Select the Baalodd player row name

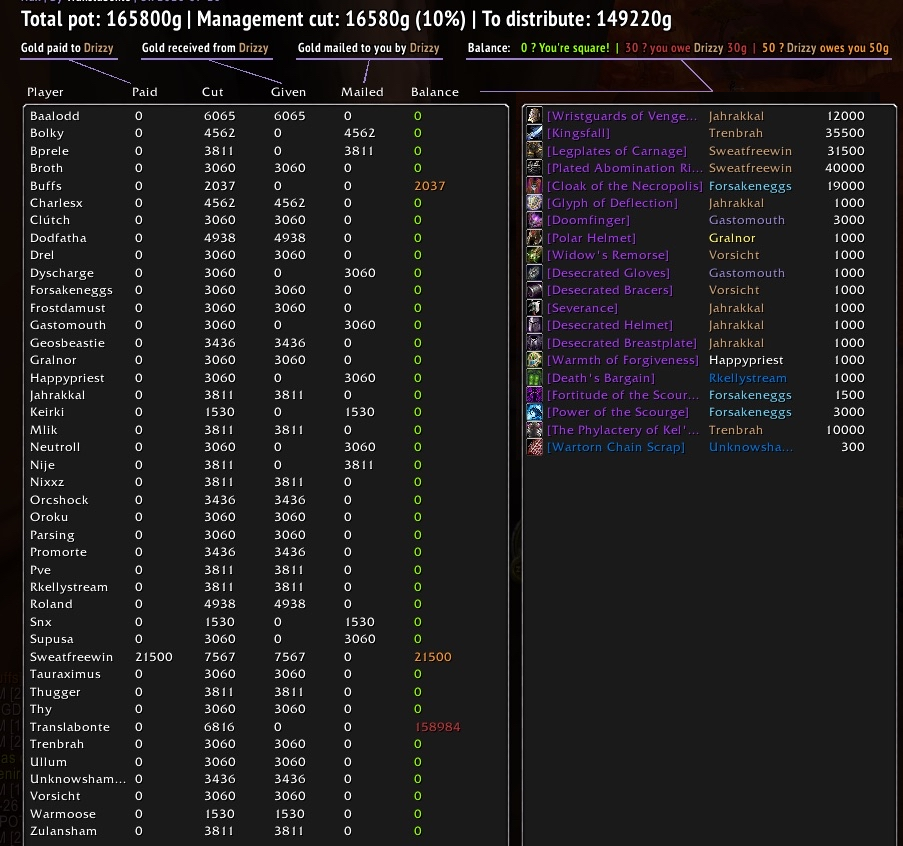[x=55, y=116]
